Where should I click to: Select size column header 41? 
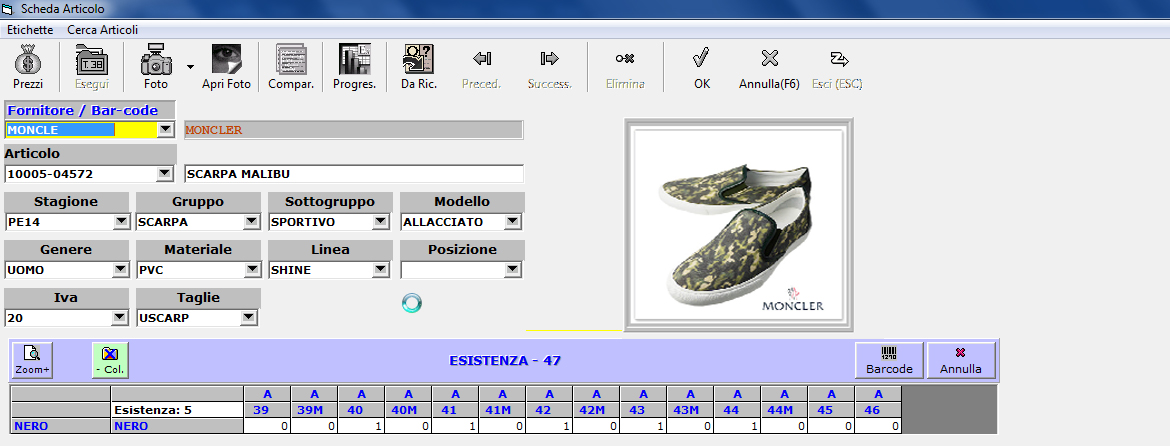pyautogui.click(x=455, y=410)
